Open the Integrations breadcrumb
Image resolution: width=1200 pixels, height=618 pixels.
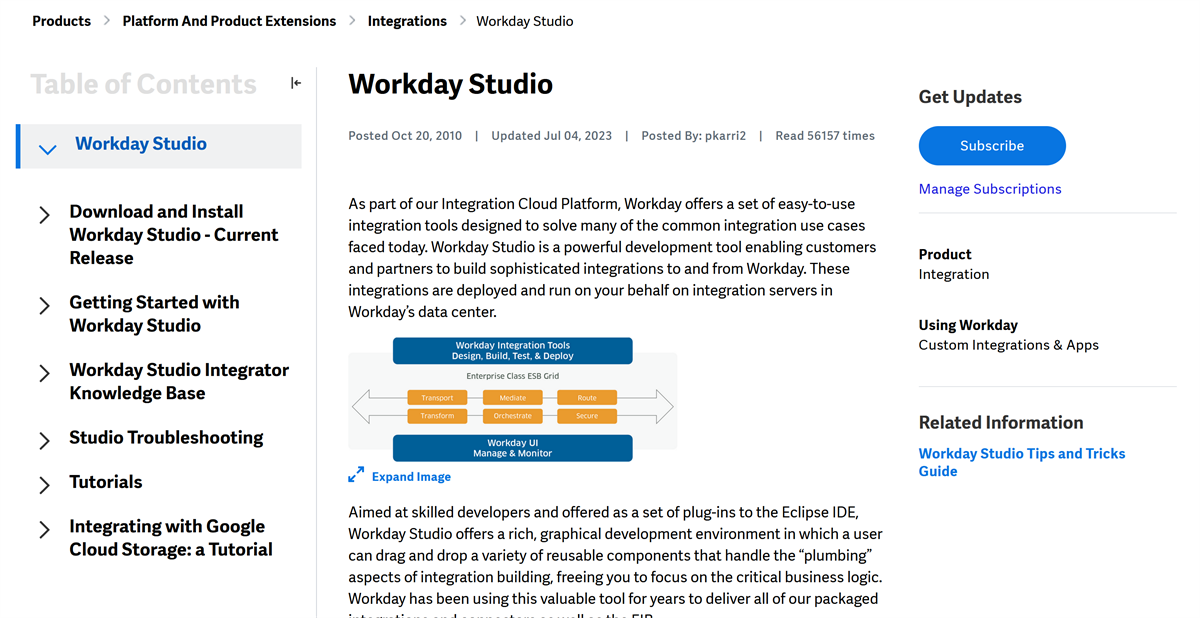(x=407, y=21)
